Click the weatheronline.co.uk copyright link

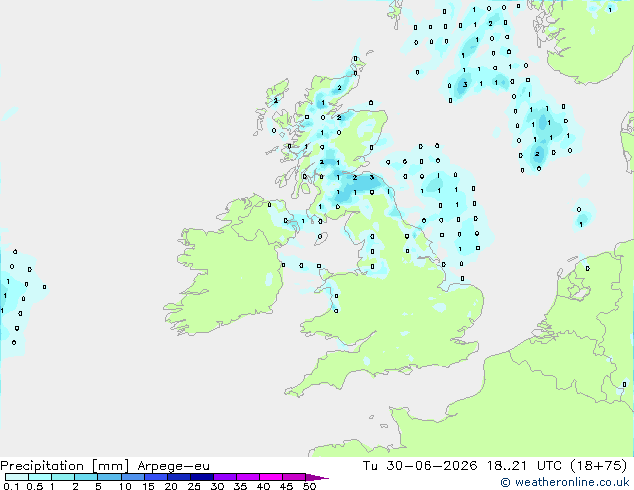[x=565, y=482]
